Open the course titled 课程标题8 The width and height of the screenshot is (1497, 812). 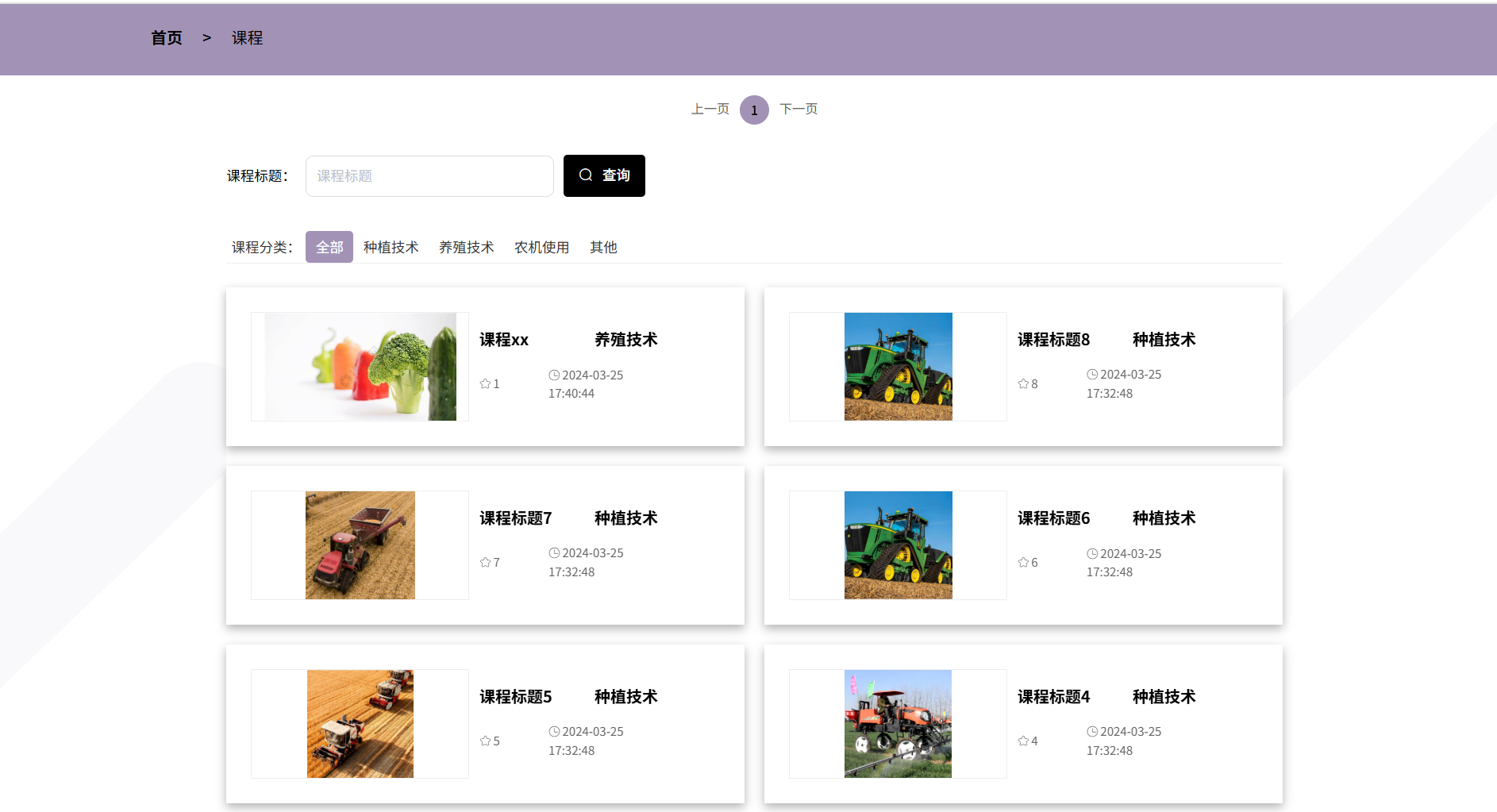pyautogui.click(x=1053, y=339)
